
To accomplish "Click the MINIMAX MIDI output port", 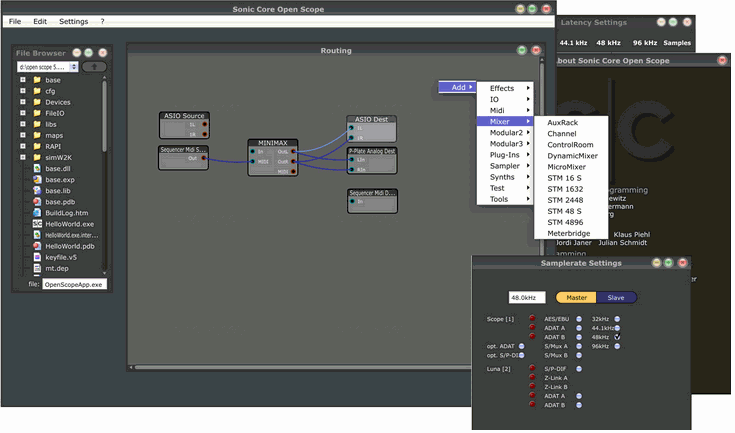I will coord(293,172).
